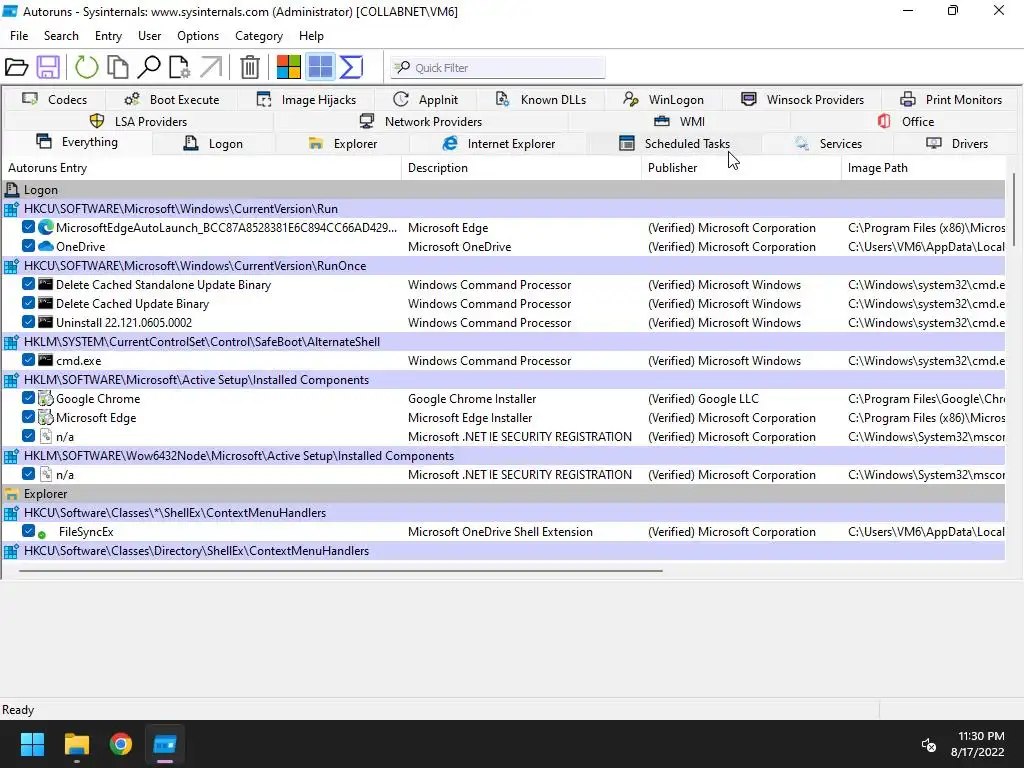Viewport: 1024px width, 768px height.
Task: Uncheck the cmd.exe entry checkbox
Action: point(28,360)
